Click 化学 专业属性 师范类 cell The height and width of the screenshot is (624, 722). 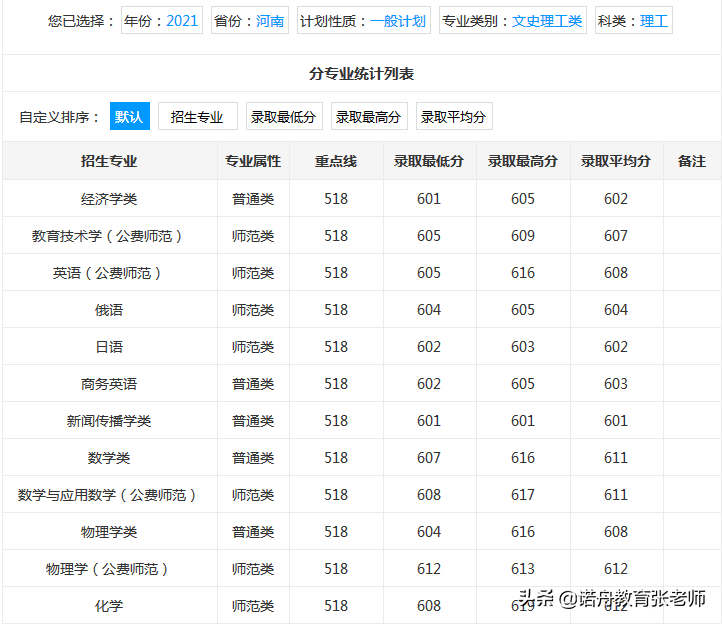click(253, 606)
